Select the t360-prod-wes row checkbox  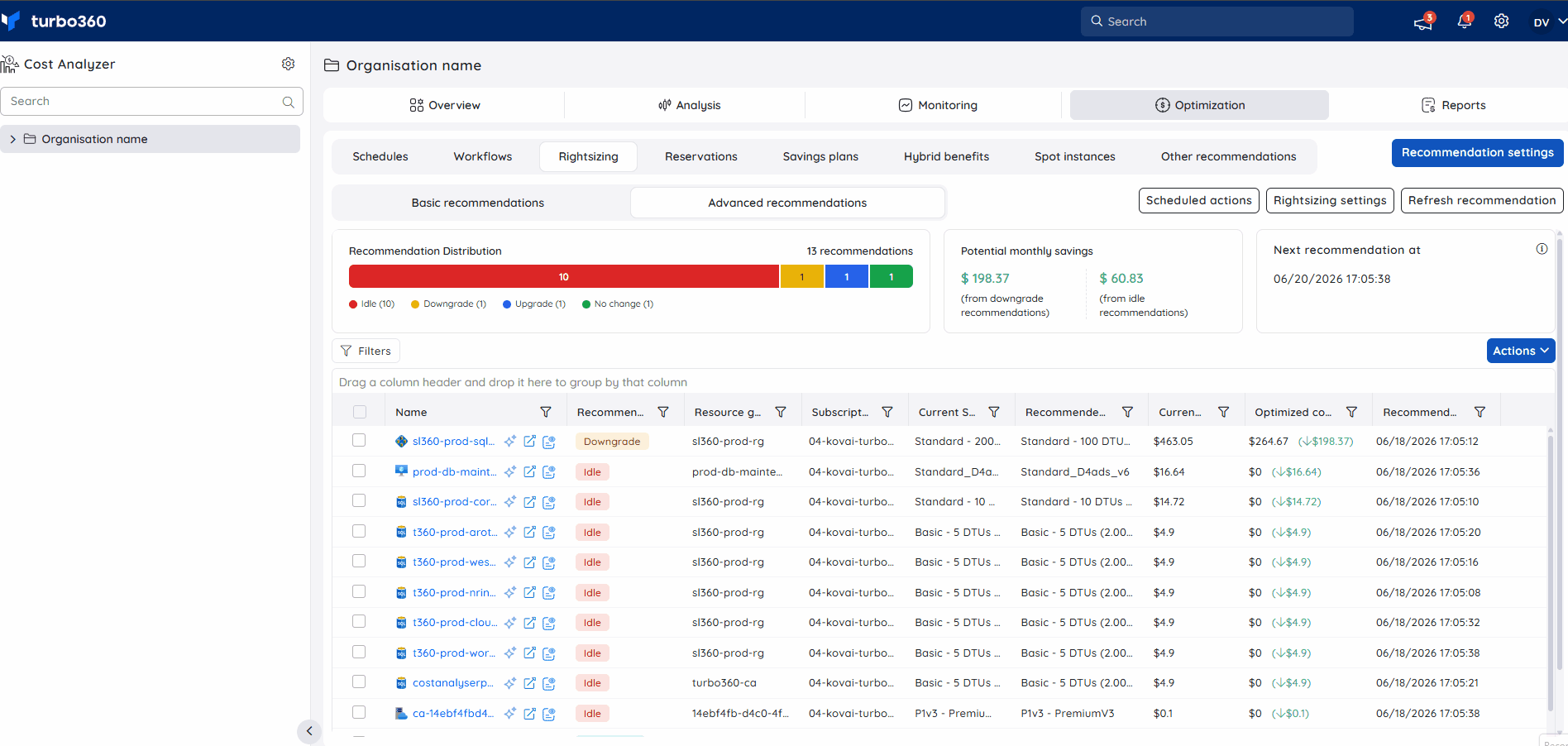pyautogui.click(x=359, y=561)
